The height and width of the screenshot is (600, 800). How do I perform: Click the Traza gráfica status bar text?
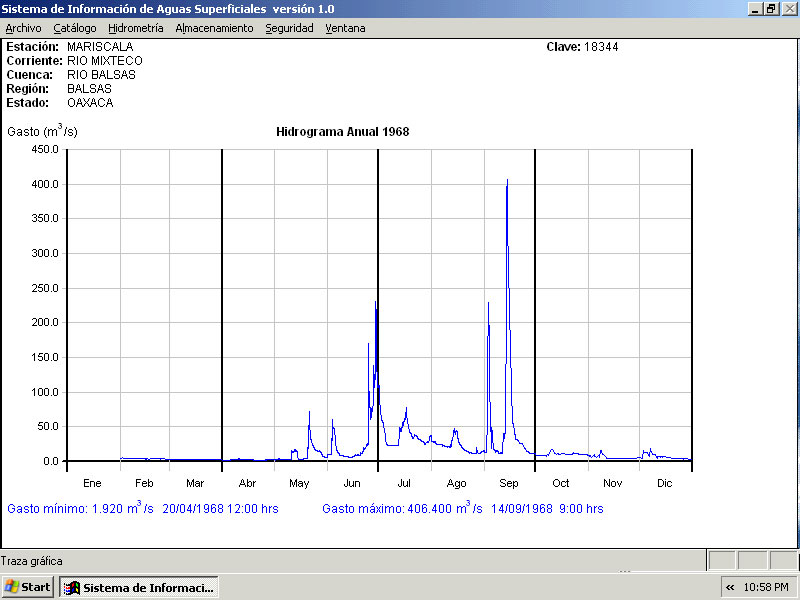coord(32,561)
